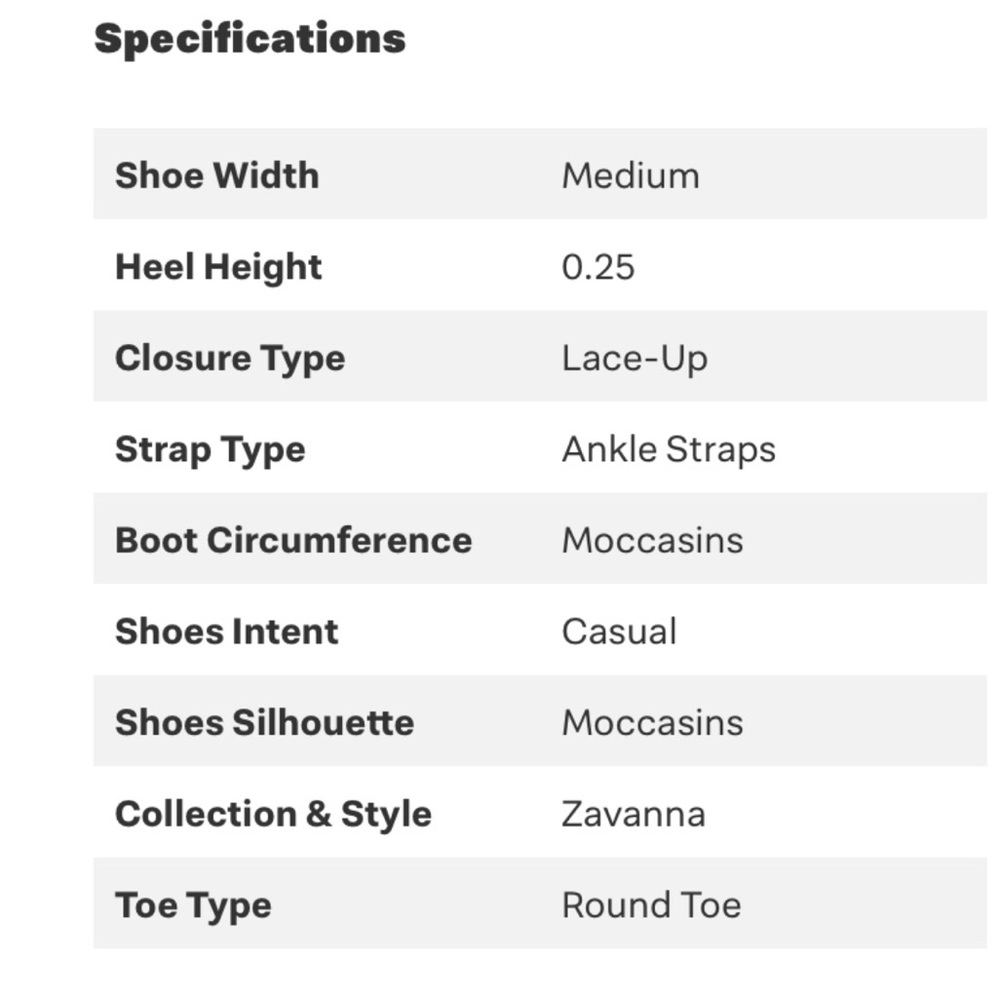Click the Shoes Silhouette label
This screenshot has width=1000, height=1000.
[x=264, y=722]
